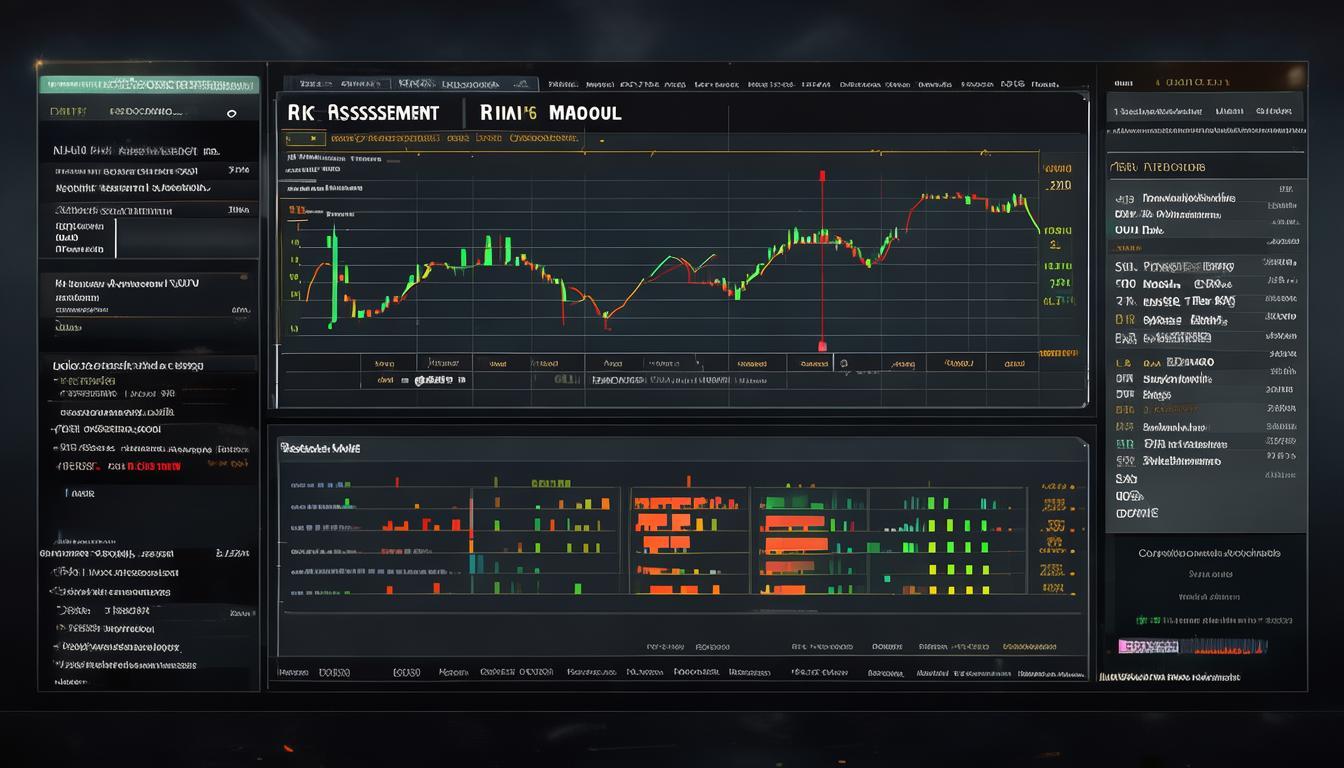
Task: Click the red handle at bottom of vertical line
Action: click(x=822, y=346)
